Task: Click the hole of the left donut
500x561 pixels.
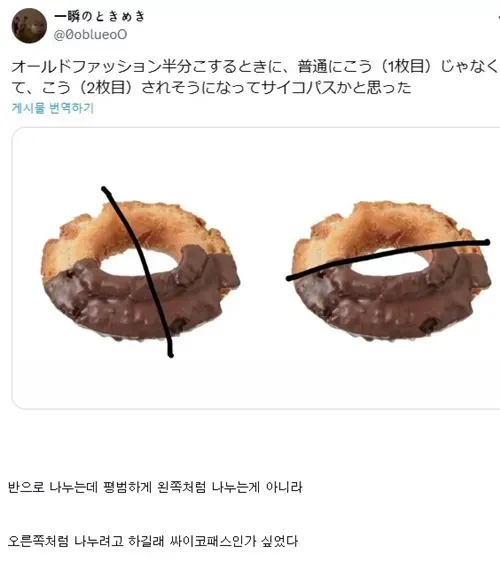Action: [134, 263]
